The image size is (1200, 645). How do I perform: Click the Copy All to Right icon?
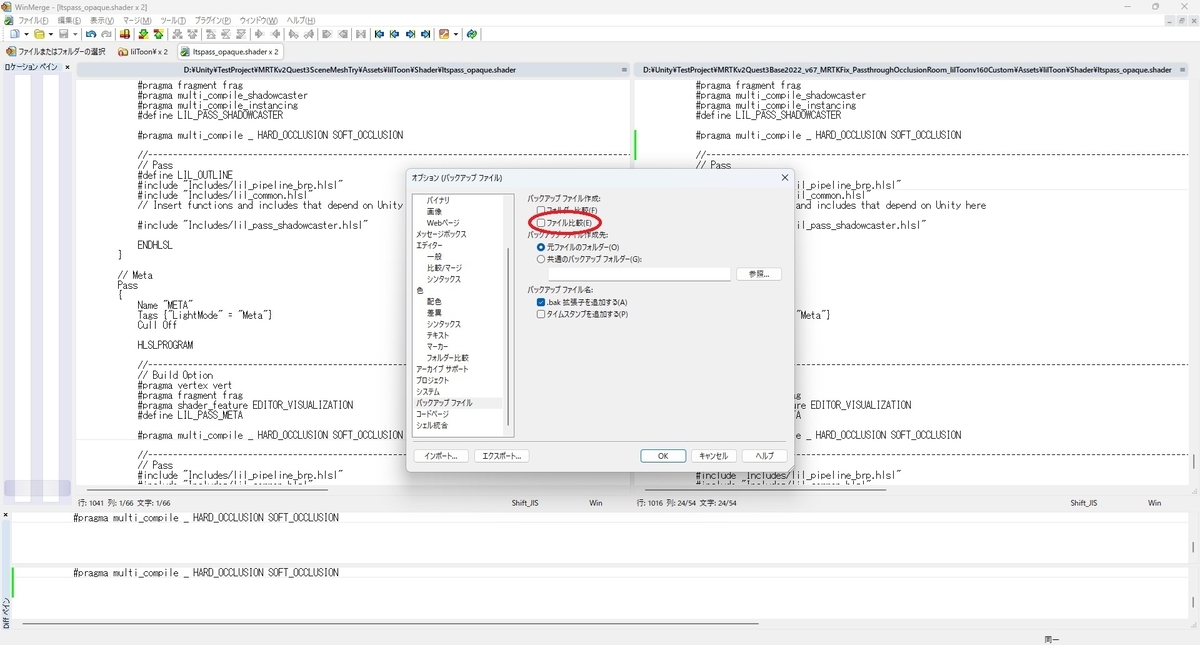click(x=327, y=34)
